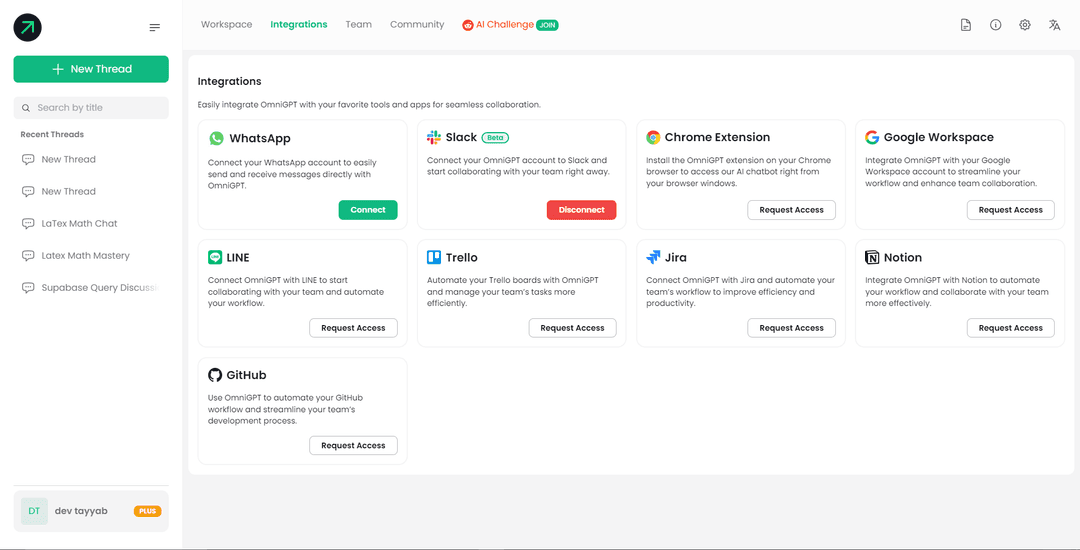Click the Chrome Extension card title

click(x=717, y=138)
